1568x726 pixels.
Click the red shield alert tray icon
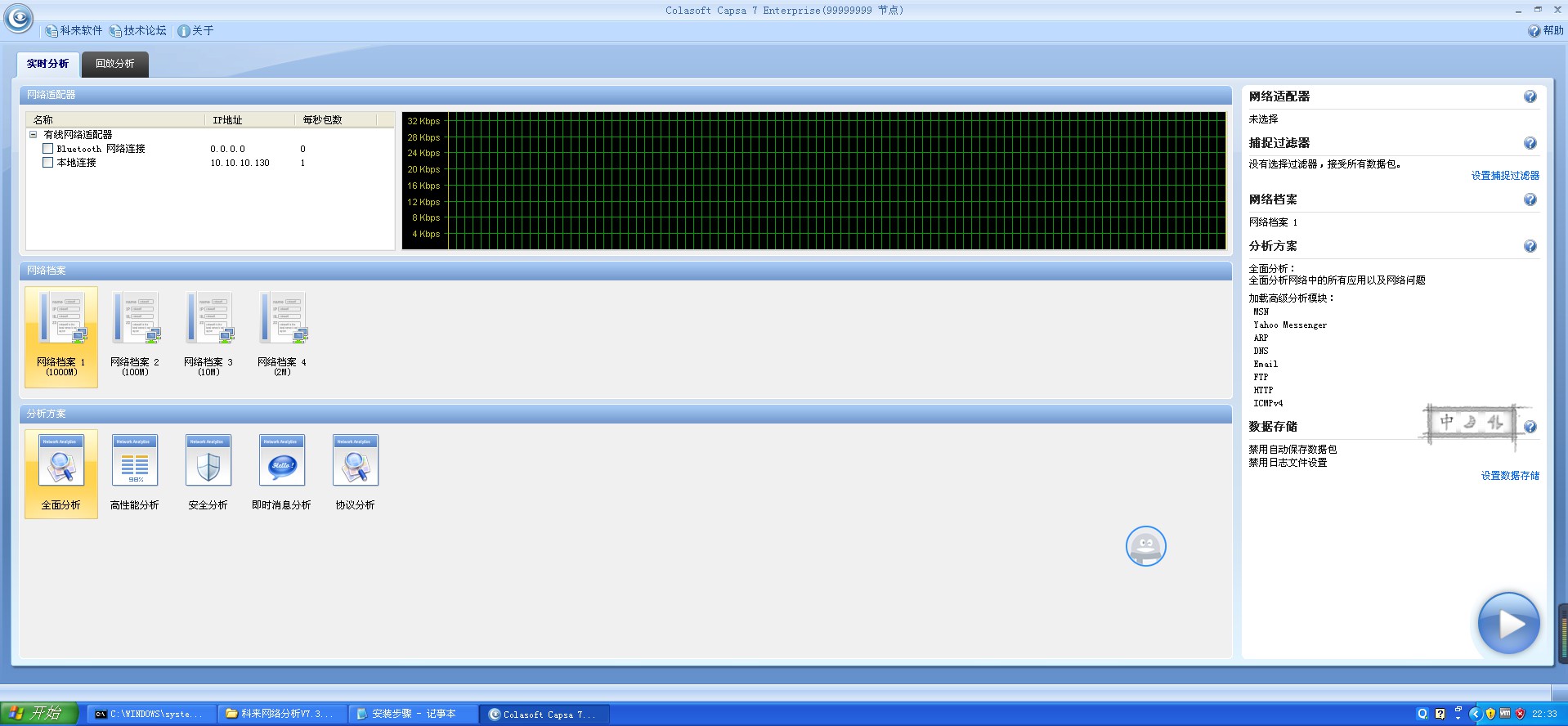click(1520, 714)
